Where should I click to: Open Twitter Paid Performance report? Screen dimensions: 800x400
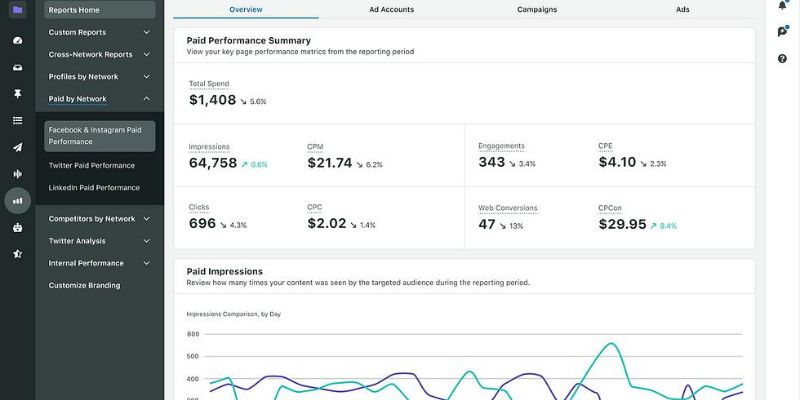click(92, 165)
